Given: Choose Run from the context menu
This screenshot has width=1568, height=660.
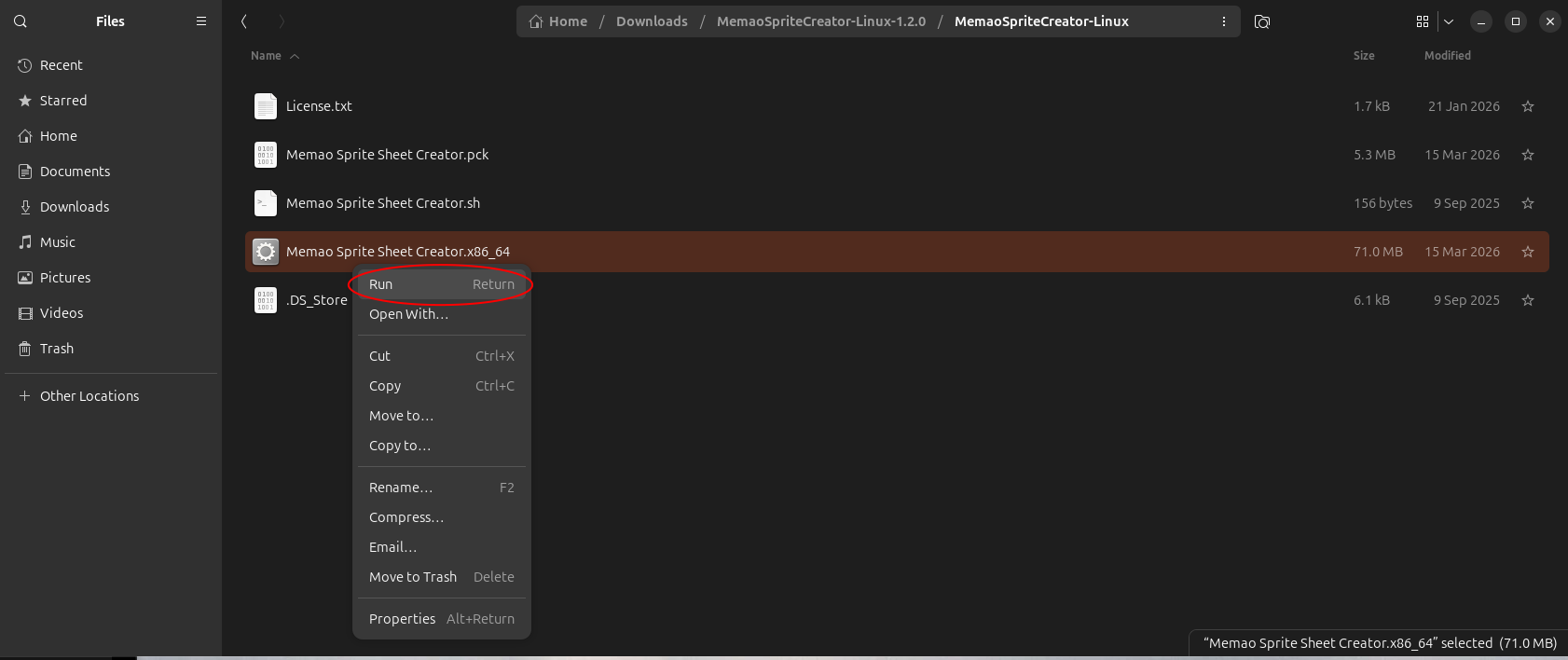Looking at the screenshot, I should pos(442,284).
